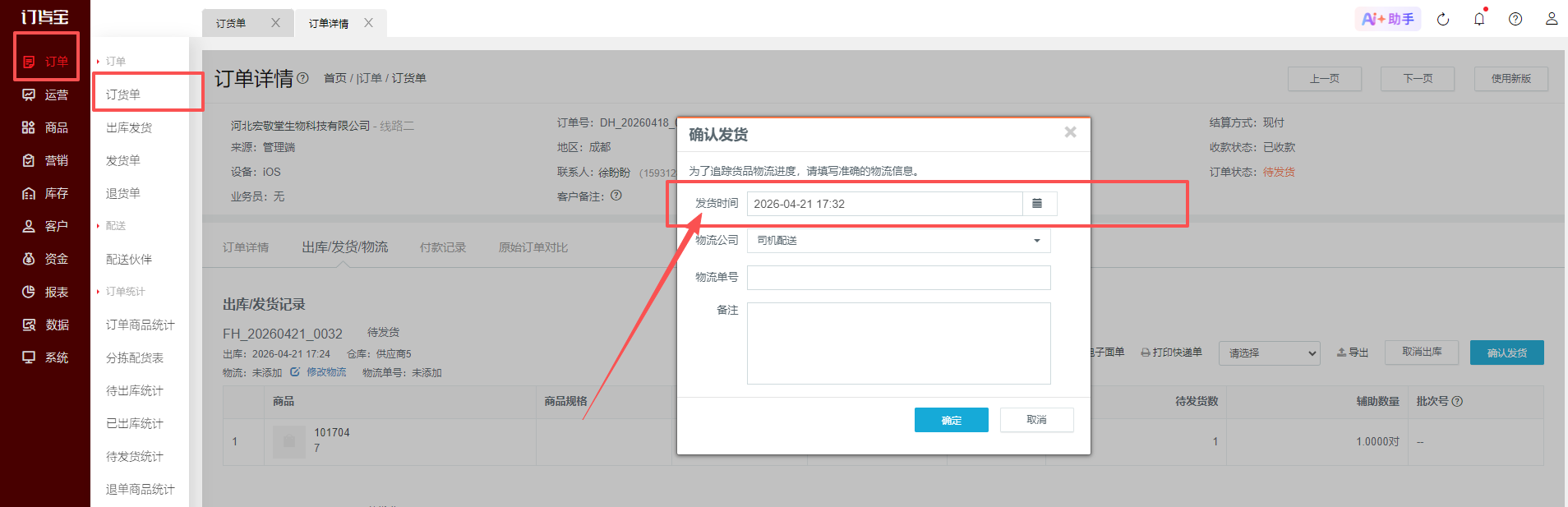Click the refresh icon in top bar
1568x507 pixels.
pos(1443,19)
